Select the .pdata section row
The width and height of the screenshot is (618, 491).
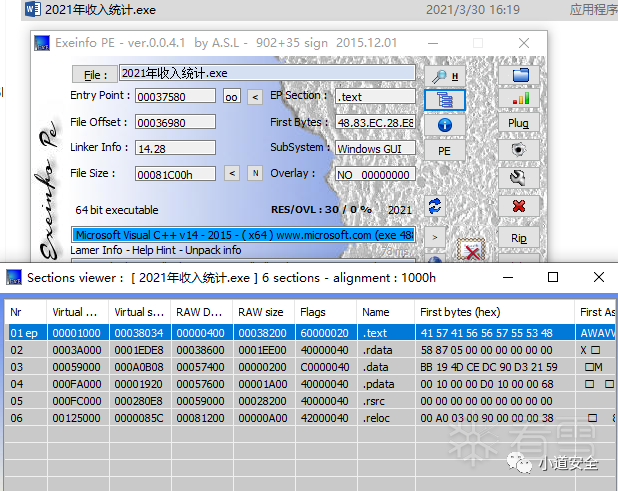click(311, 384)
